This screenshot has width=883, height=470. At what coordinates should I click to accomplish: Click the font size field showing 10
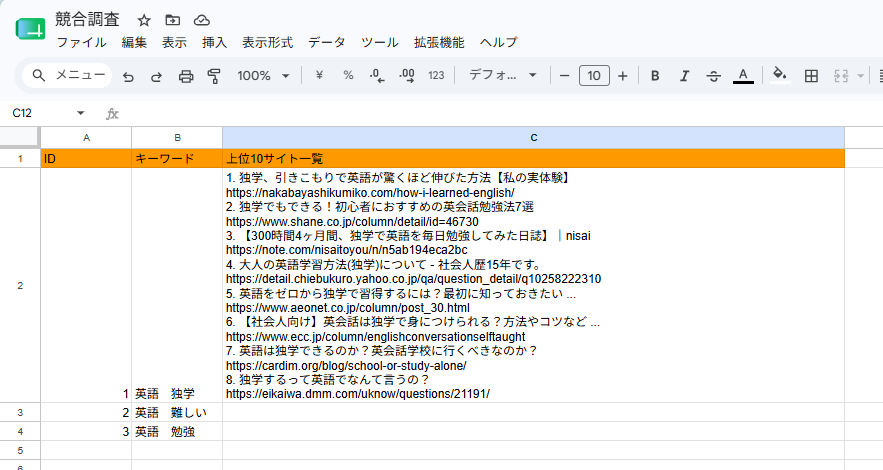pyautogui.click(x=594, y=75)
